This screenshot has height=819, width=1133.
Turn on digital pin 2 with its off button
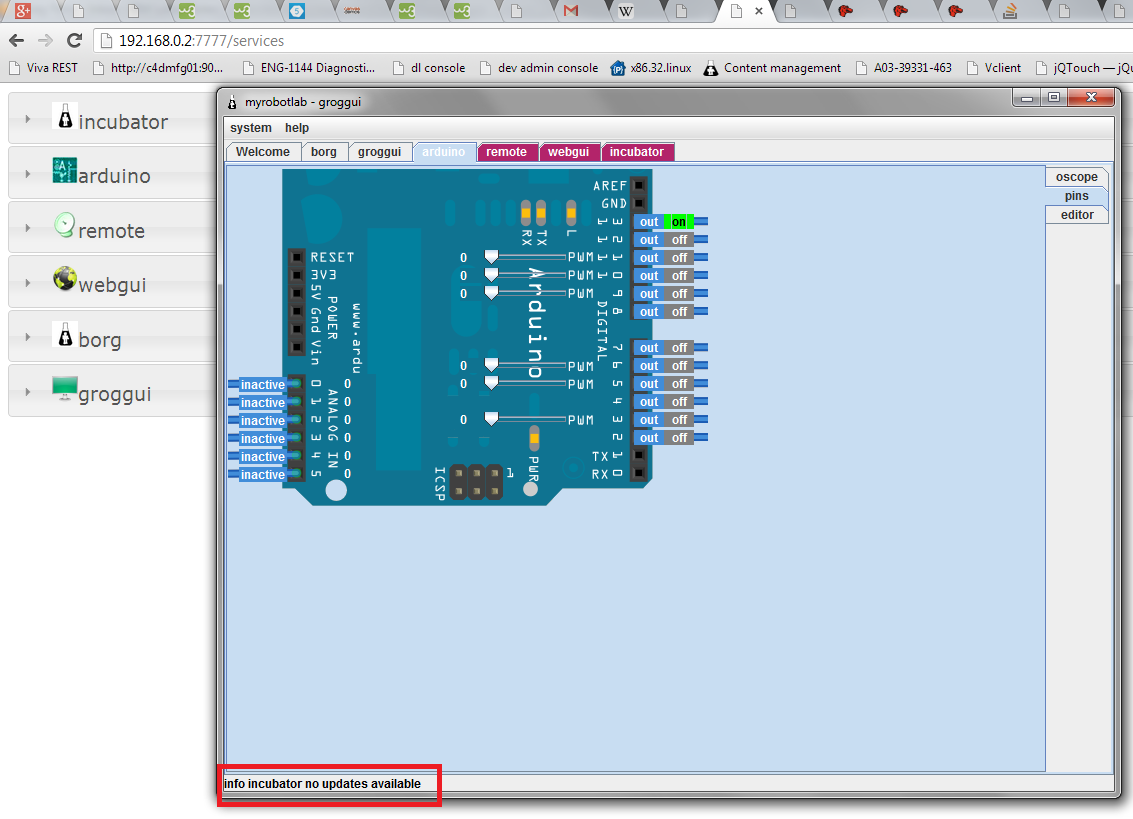pyautogui.click(x=679, y=438)
